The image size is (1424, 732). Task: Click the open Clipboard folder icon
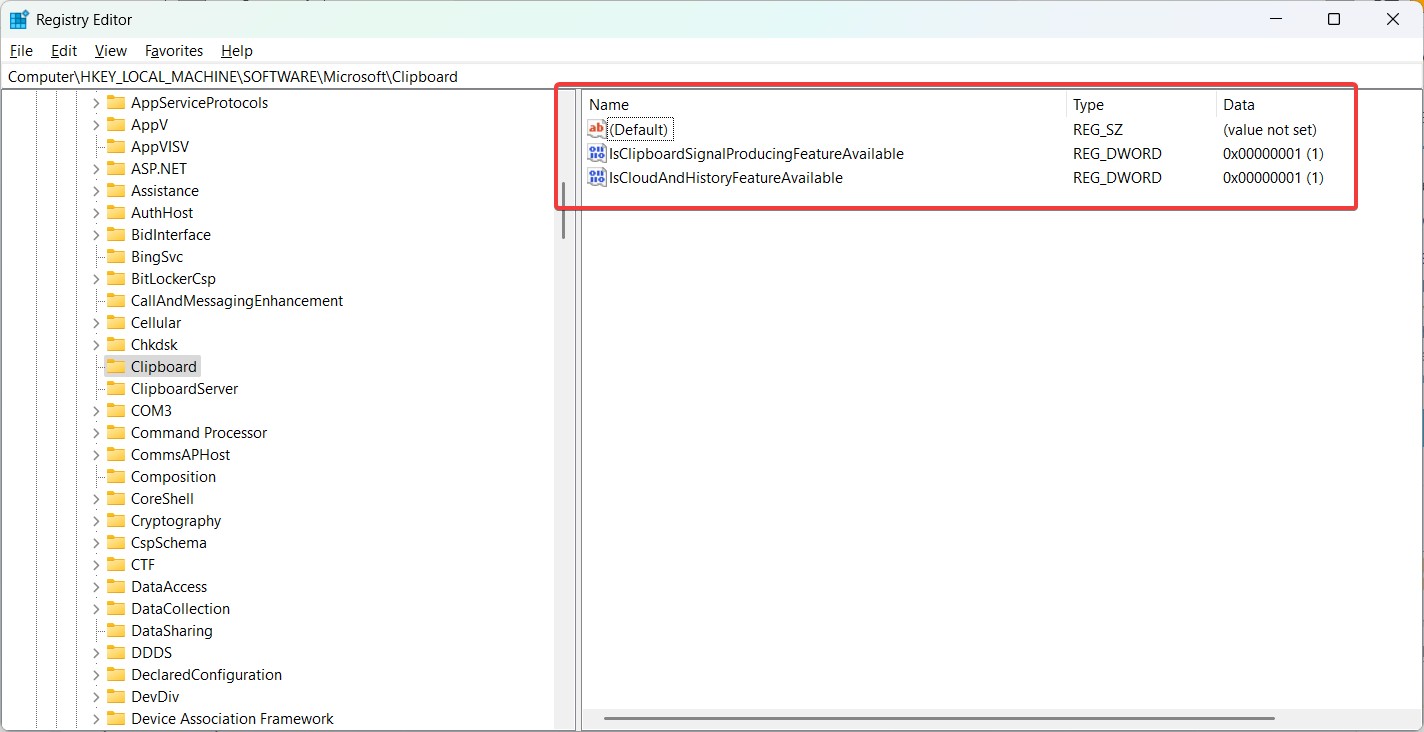point(115,366)
